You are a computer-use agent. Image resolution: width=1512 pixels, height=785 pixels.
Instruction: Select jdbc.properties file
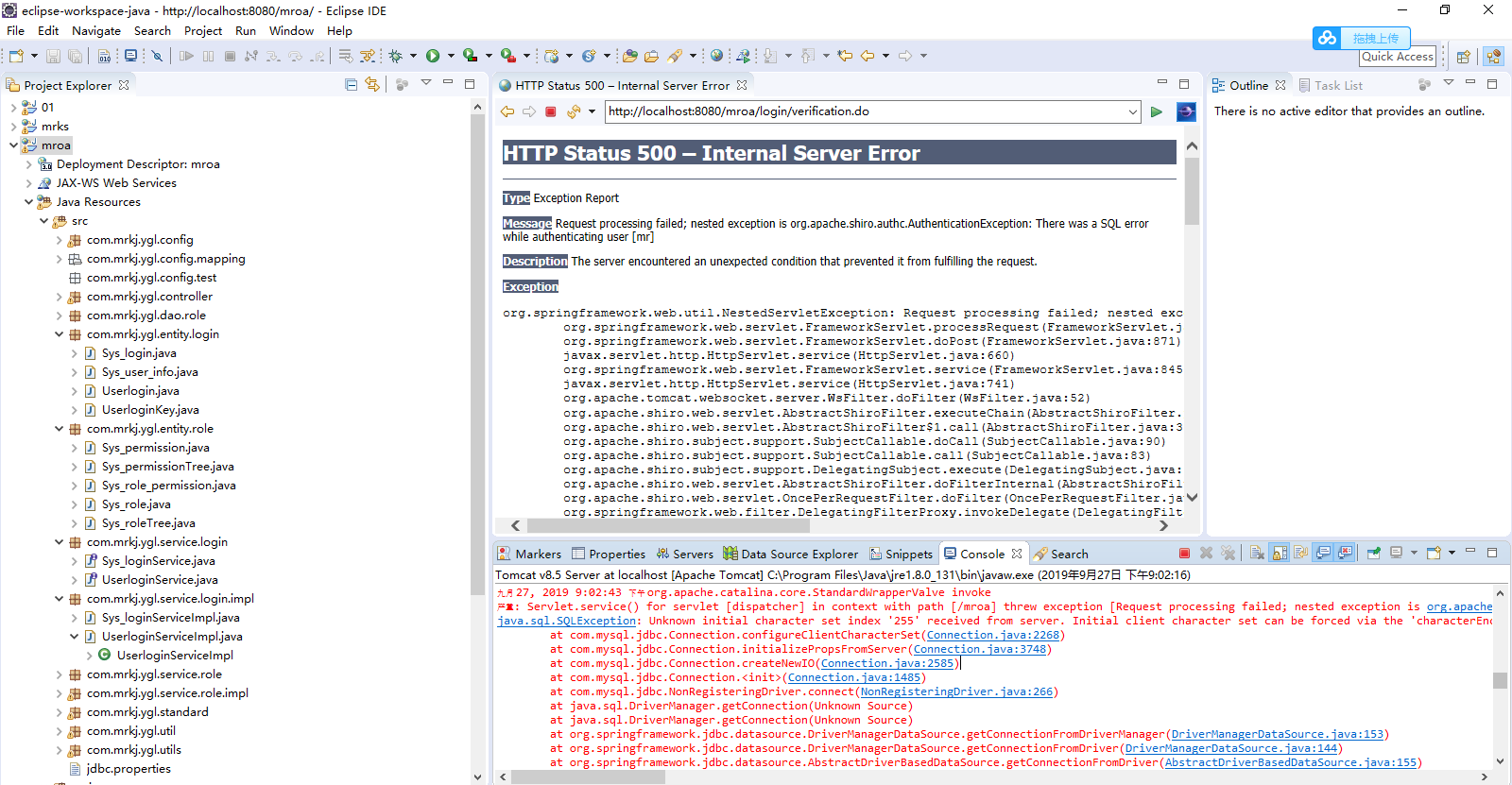[129, 769]
